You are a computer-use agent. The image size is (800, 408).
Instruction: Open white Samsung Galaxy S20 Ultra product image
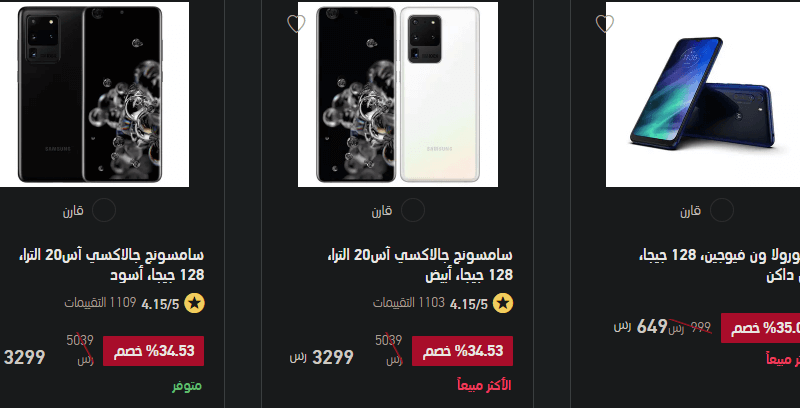click(x=398, y=94)
